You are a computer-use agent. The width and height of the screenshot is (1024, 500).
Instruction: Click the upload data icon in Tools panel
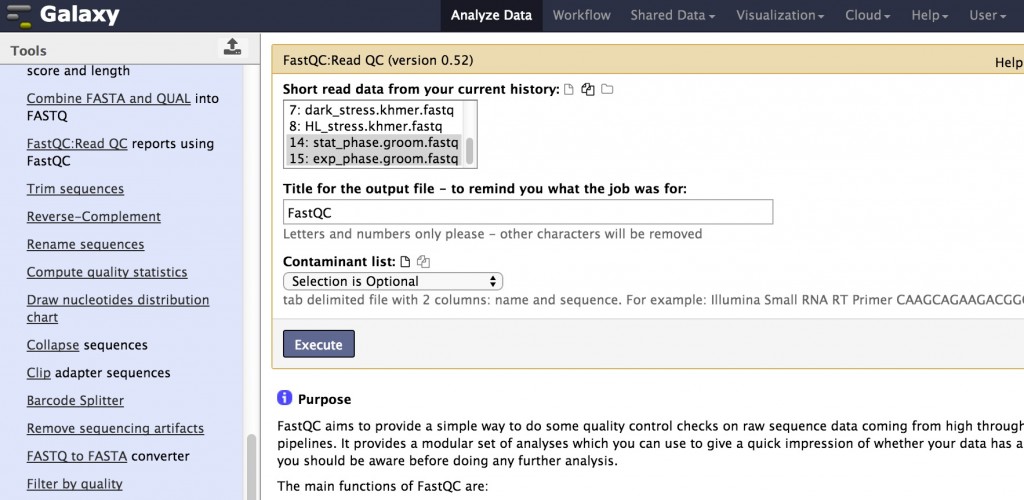coord(231,47)
